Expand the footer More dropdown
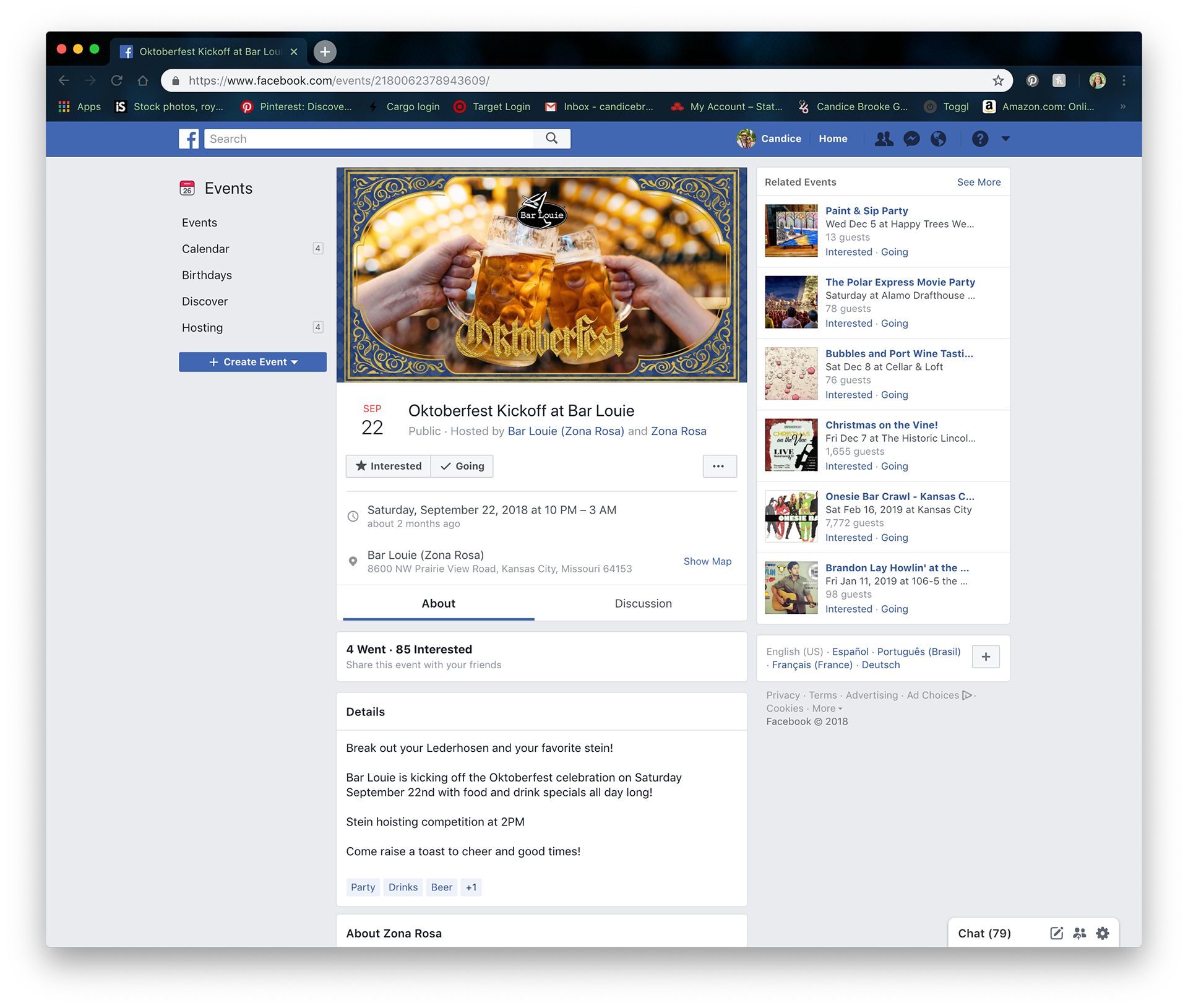The height and width of the screenshot is (1008, 1188). [x=827, y=709]
